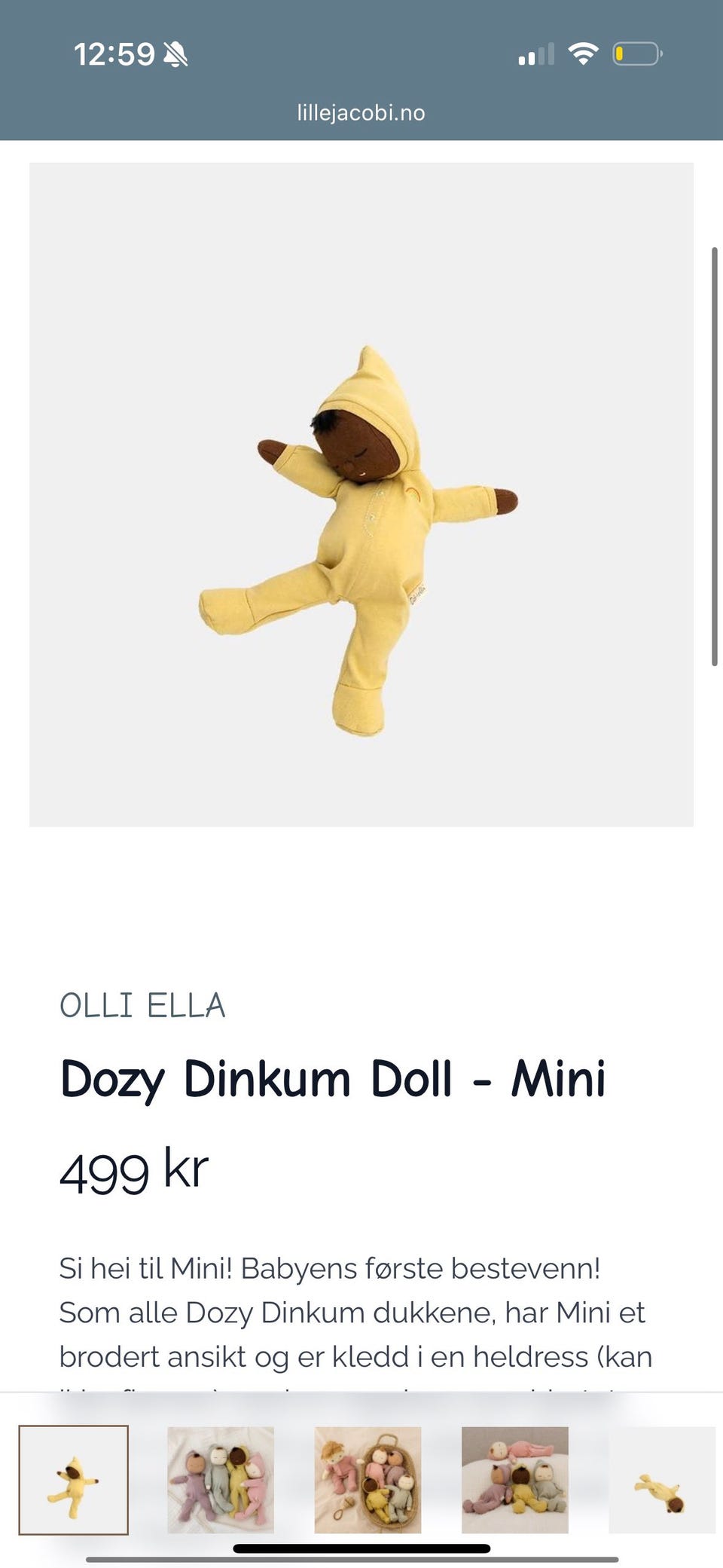
Task: Tap the battery indicator icon
Action: (637, 54)
